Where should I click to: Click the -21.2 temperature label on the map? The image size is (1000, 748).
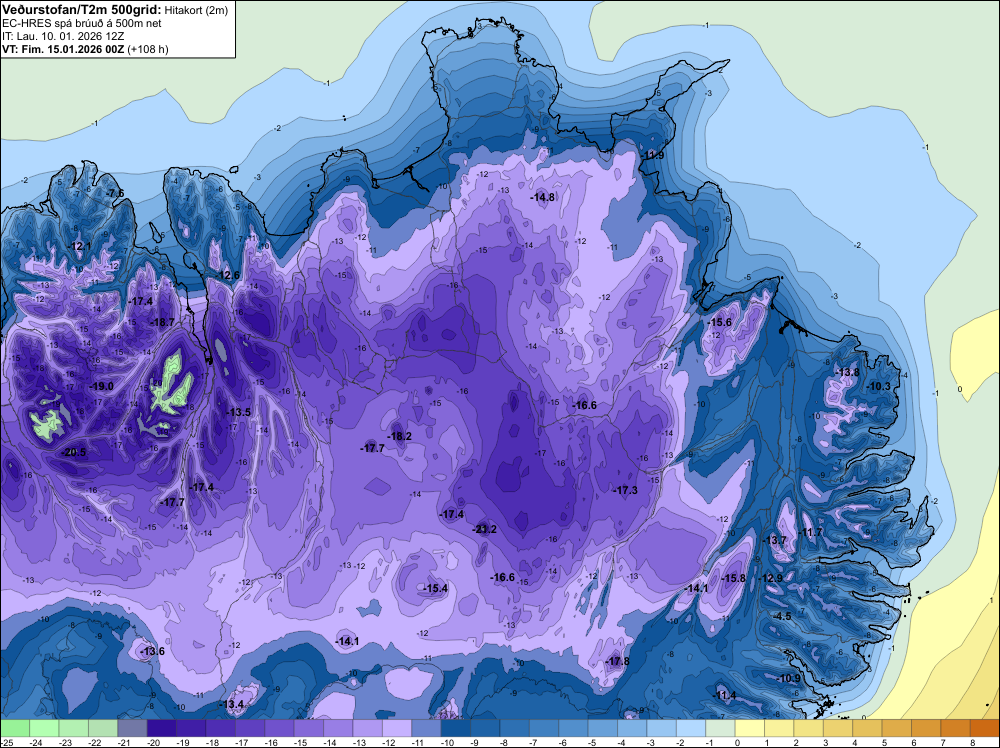tap(484, 529)
